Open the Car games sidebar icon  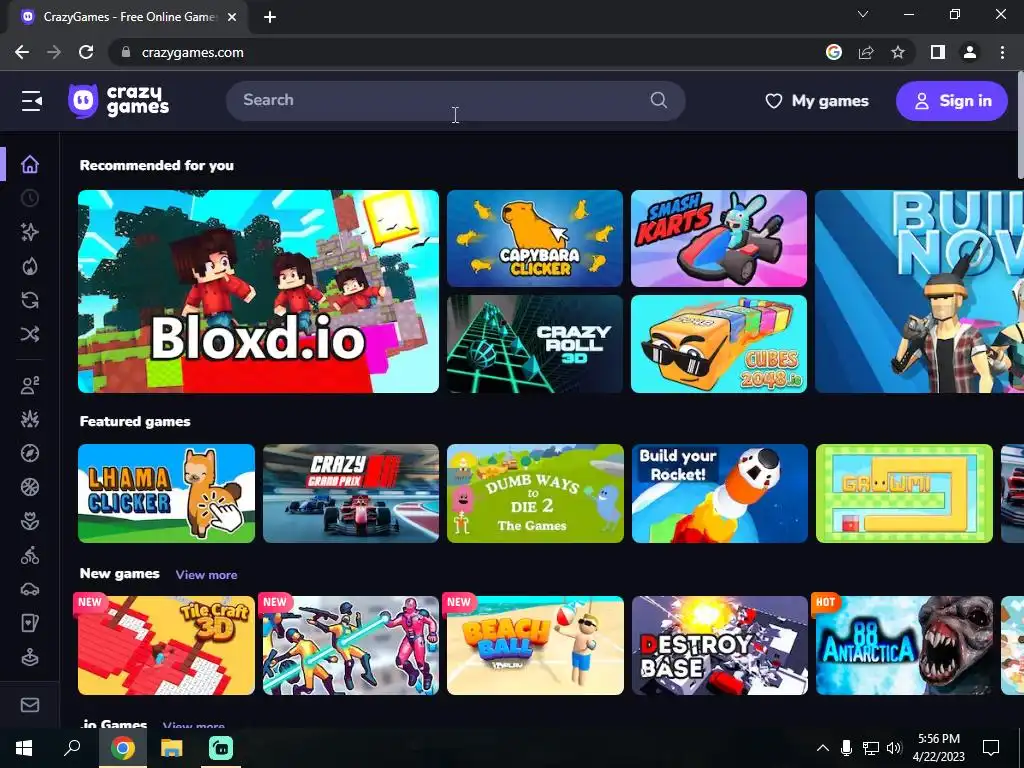pyautogui.click(x=29, y=589)
